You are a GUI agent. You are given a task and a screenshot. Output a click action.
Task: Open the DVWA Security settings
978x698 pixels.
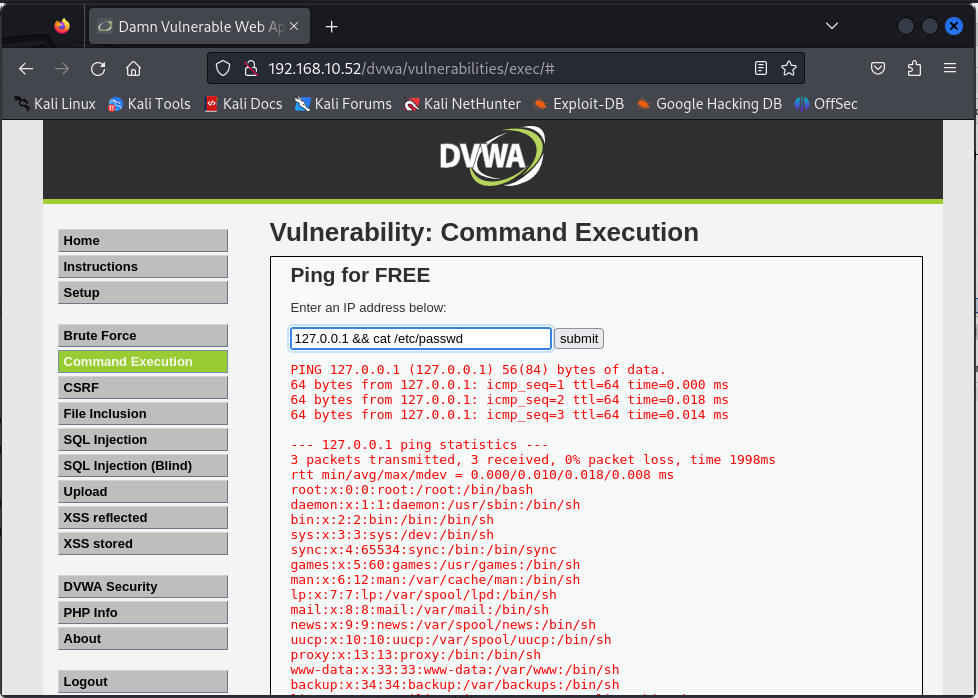click(x=143, y=586)
